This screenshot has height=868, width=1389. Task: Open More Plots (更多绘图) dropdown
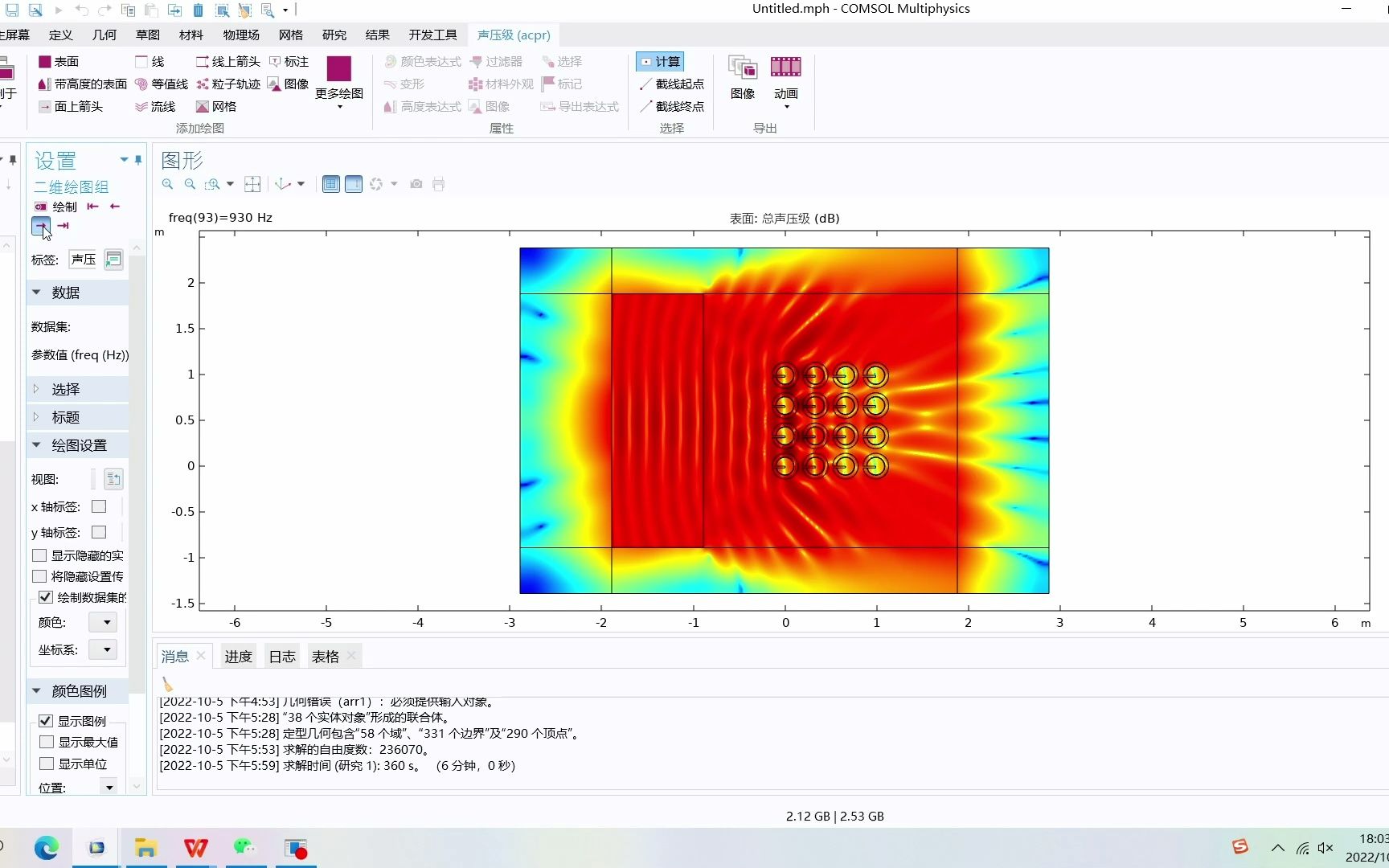[x=339, y=83]
